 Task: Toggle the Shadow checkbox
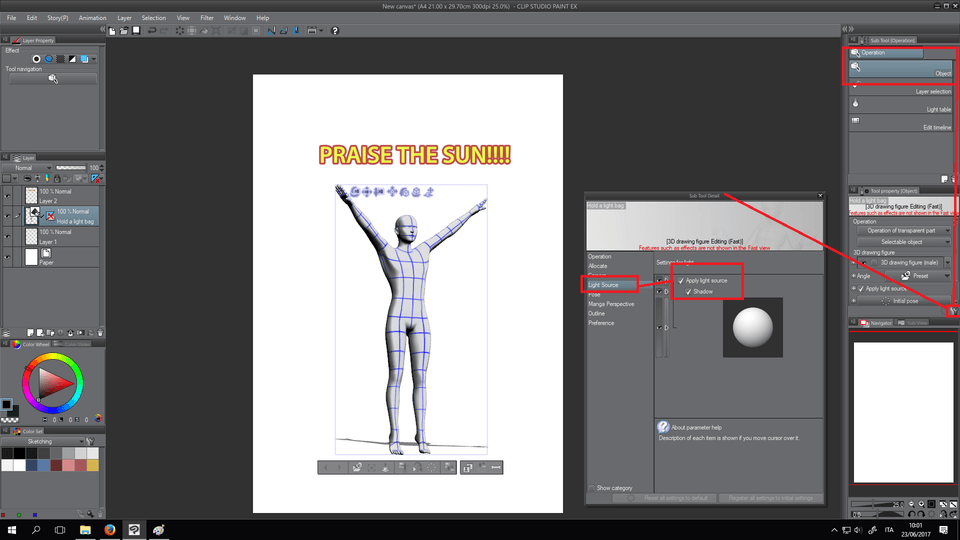pyautogui.click(x=688, y=291)
